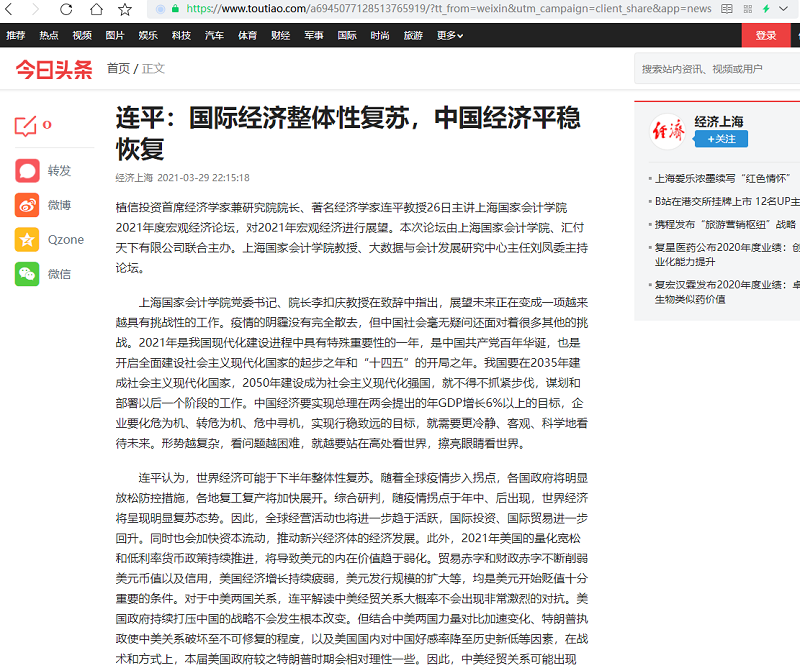Follow 经济上海 with 关注 button
The height and width of the screenshot is (668, 800).
coord(721,139)
